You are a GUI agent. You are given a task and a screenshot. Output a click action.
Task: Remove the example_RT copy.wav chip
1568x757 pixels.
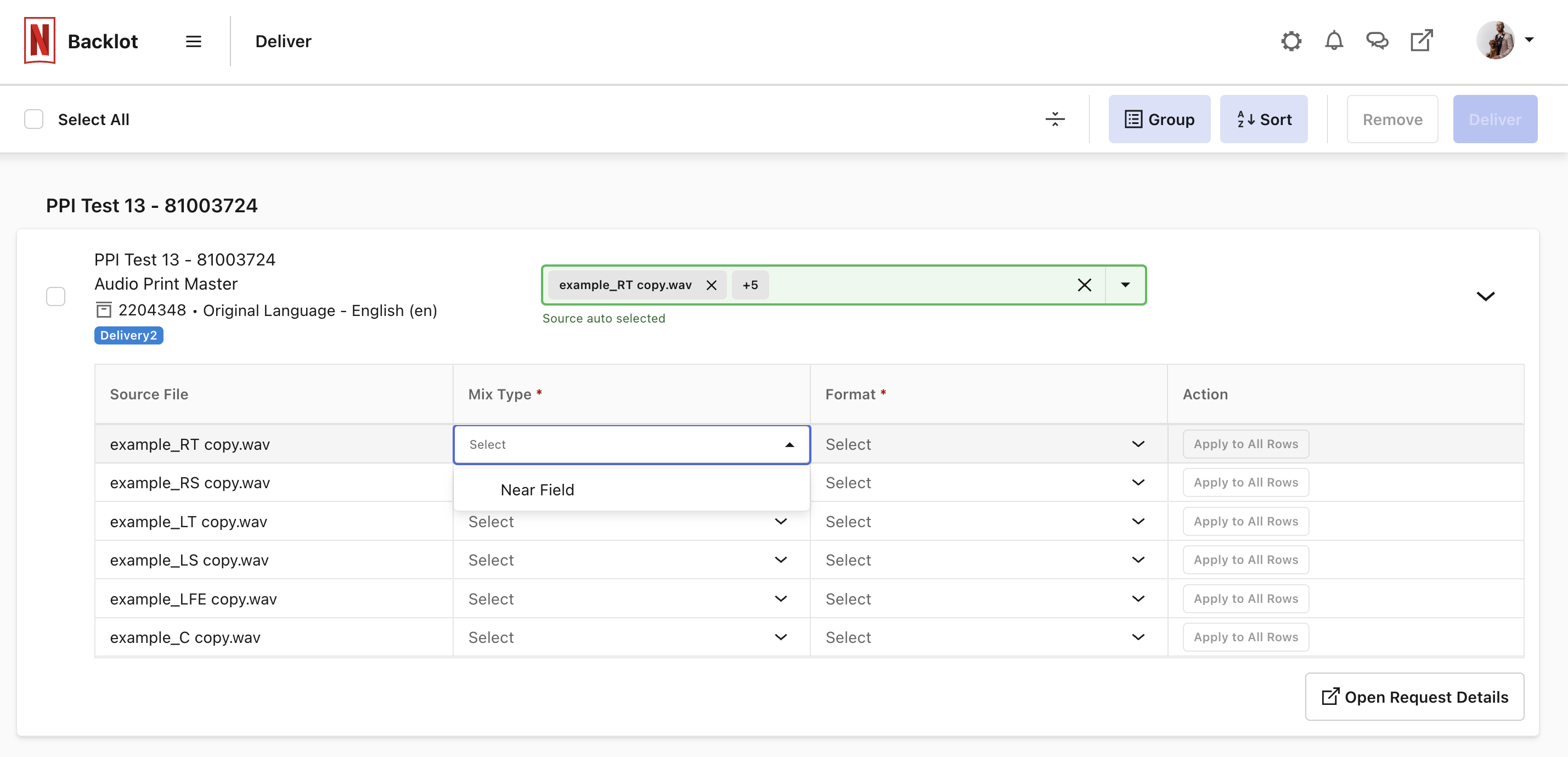point(711,285)
